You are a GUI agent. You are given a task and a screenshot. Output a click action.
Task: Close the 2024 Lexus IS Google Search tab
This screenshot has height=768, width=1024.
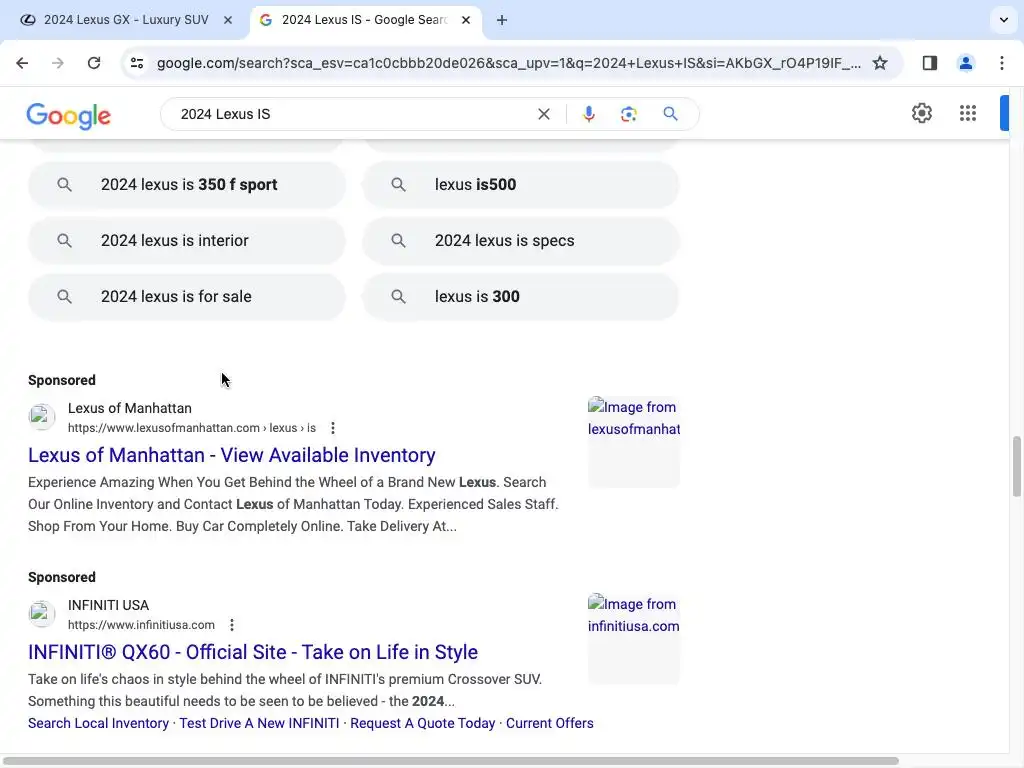(466, 20)
